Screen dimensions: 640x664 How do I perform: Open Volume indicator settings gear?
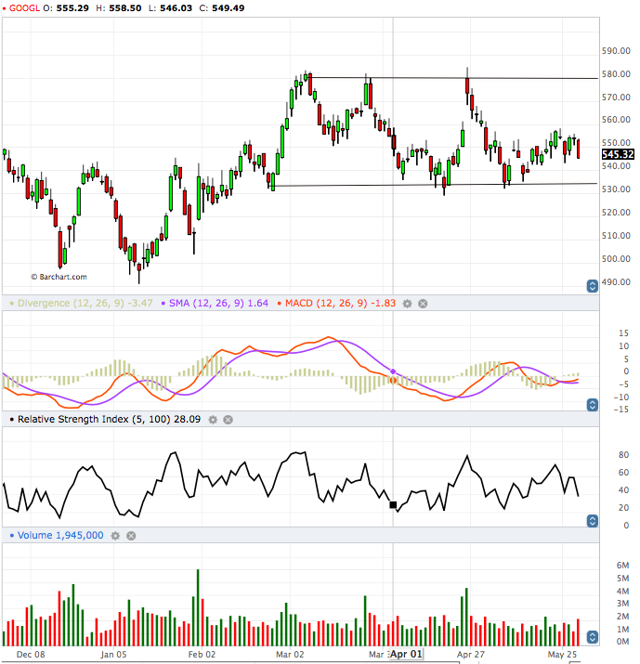click(115, 536)
